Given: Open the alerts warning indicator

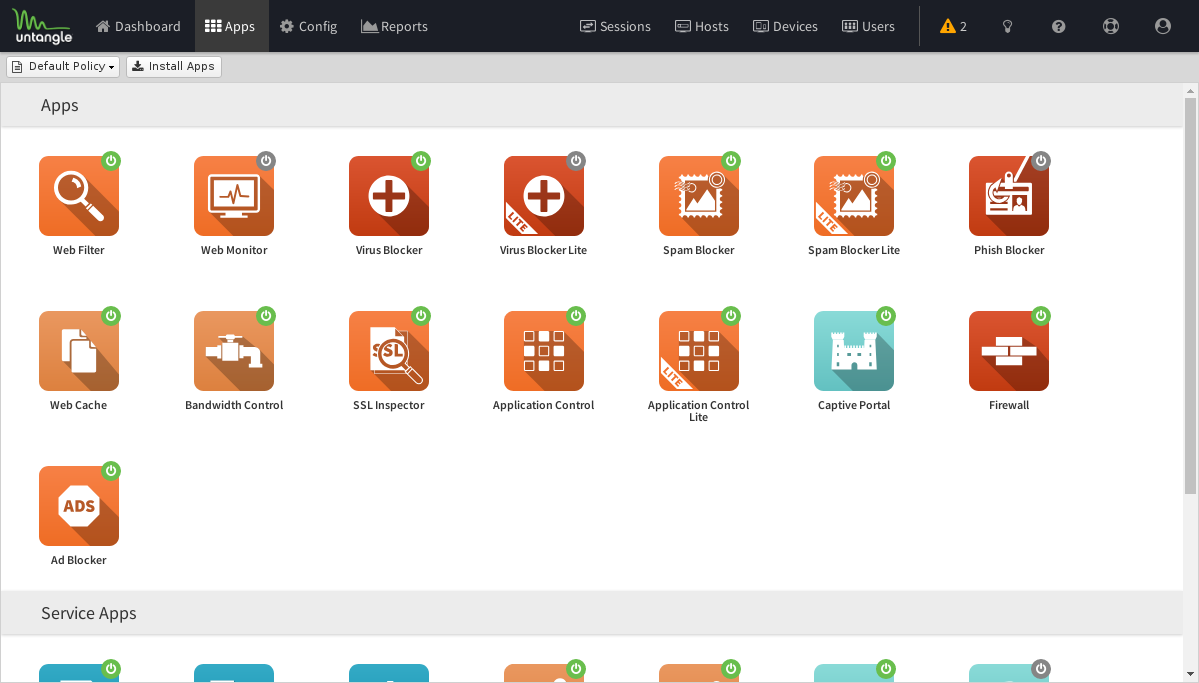Looking at the screenshot, I should coord(953,26).
